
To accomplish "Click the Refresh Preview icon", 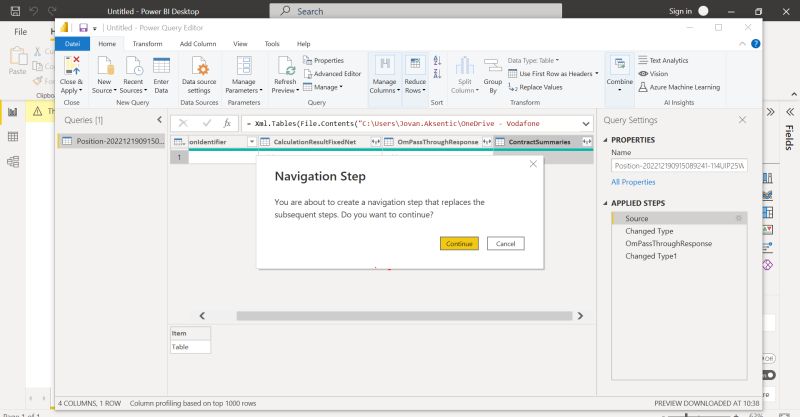I will (286, 66).
